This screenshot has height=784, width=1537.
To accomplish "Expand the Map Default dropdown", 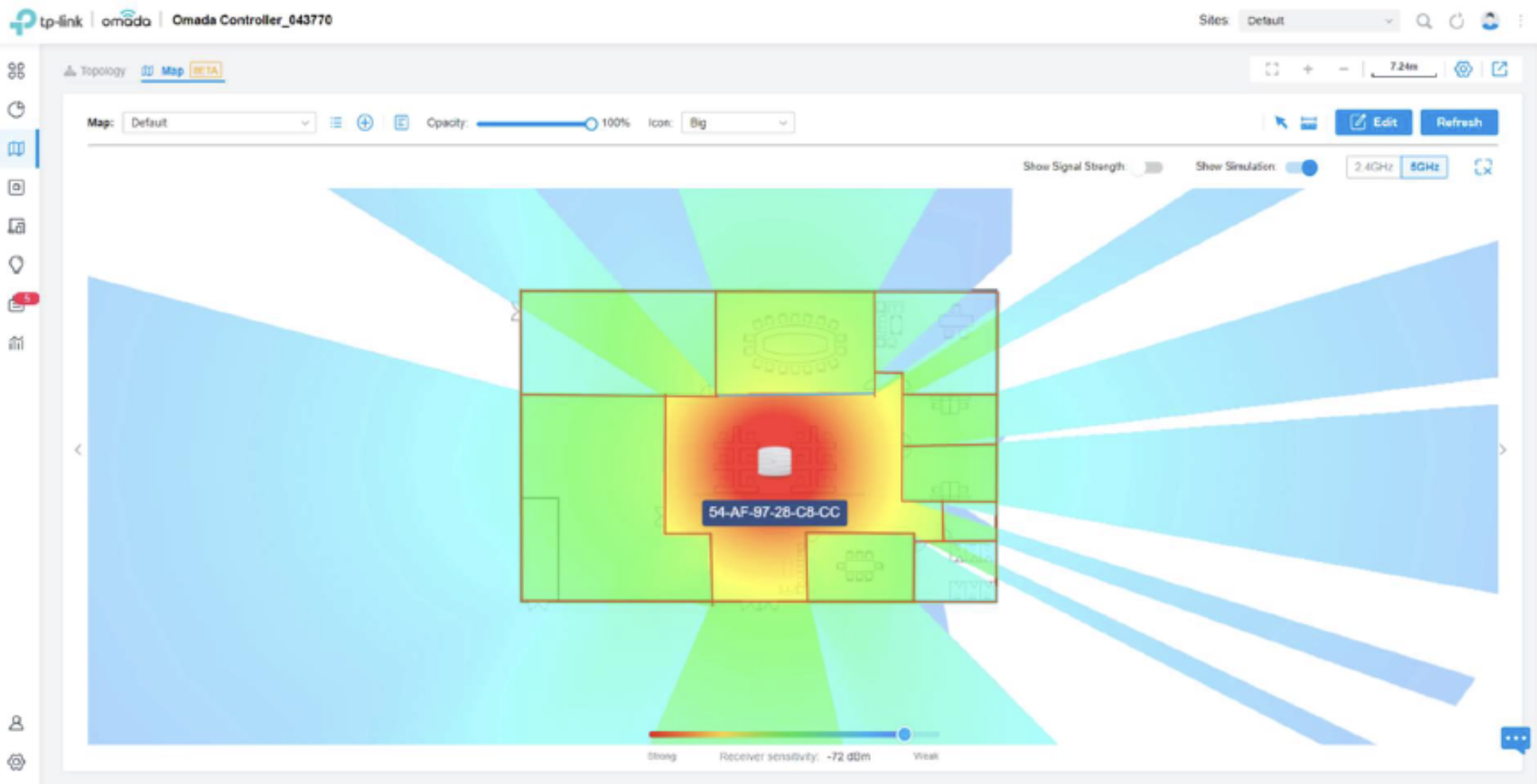I will [x=218, y=123].
